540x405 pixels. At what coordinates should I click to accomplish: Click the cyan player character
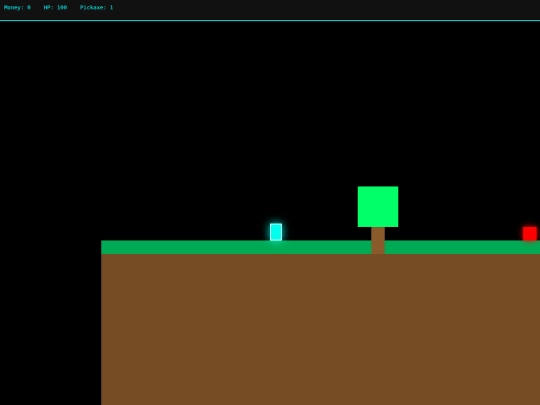(x=276, y=232)
